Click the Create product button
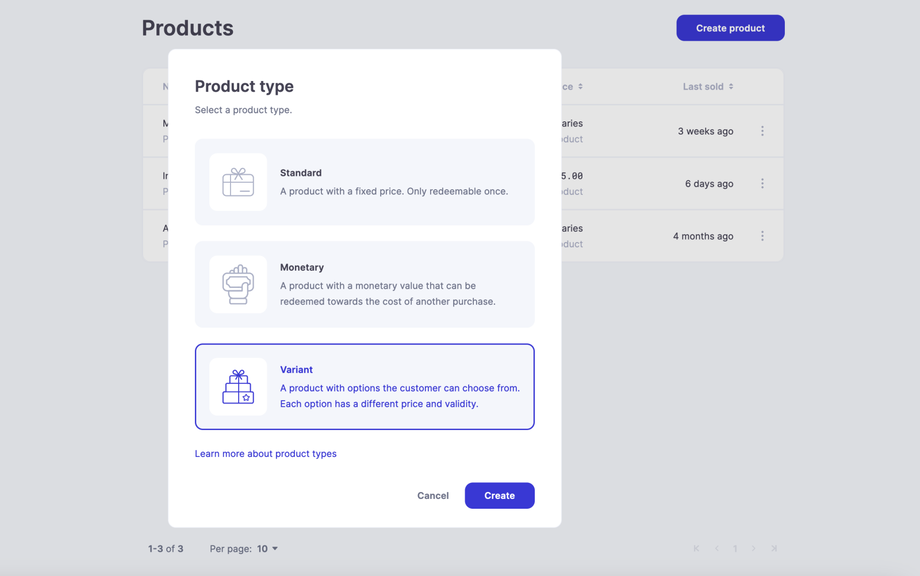920x576 pixels. [x=730, y=28]
